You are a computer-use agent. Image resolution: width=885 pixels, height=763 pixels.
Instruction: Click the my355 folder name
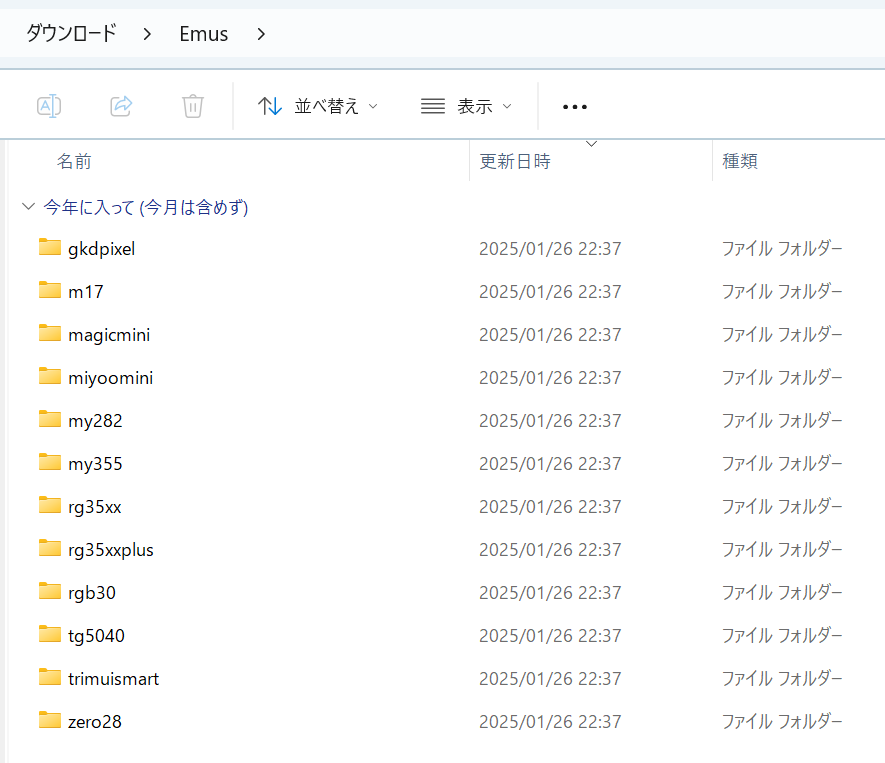click(x=95, y=464)
